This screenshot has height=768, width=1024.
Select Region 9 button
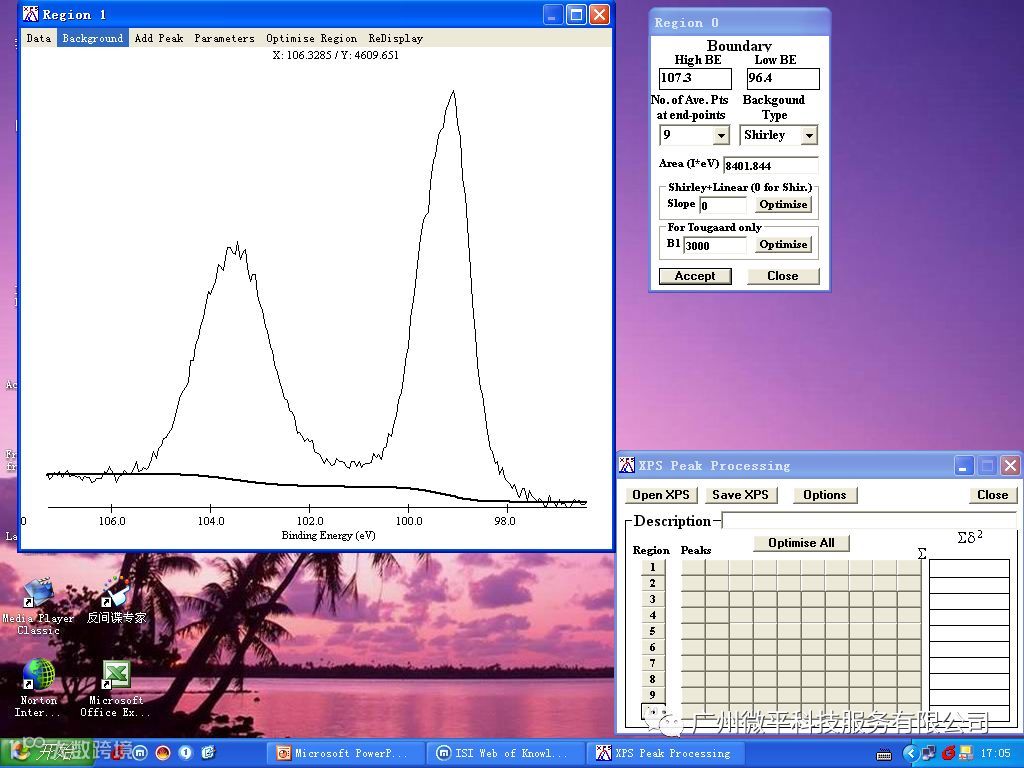(x=652, y=695)
